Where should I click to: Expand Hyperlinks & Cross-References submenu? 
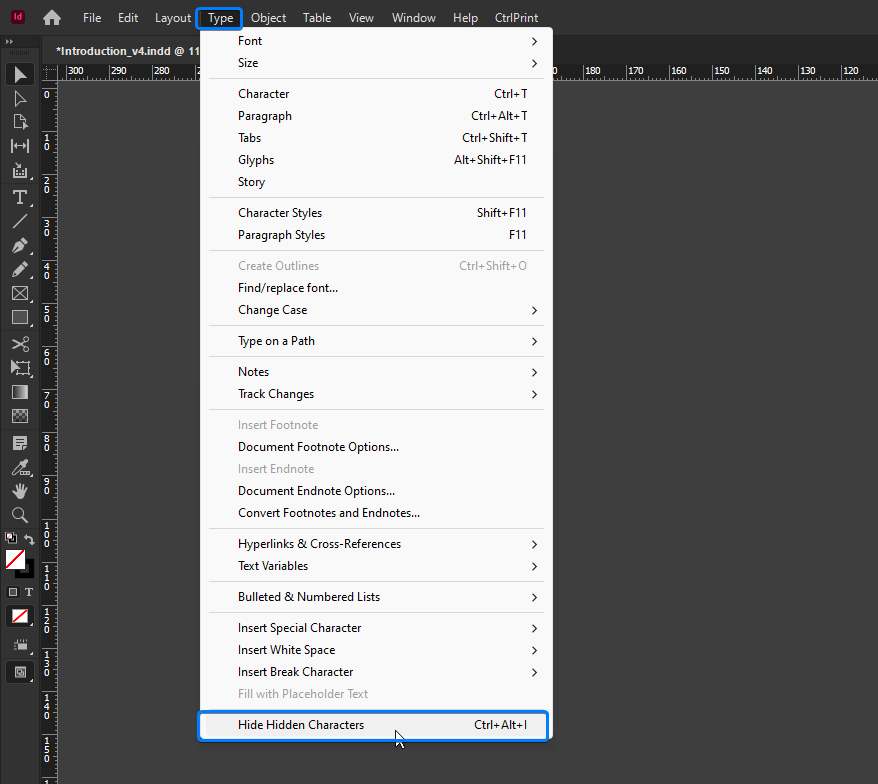tap(376, 544)
